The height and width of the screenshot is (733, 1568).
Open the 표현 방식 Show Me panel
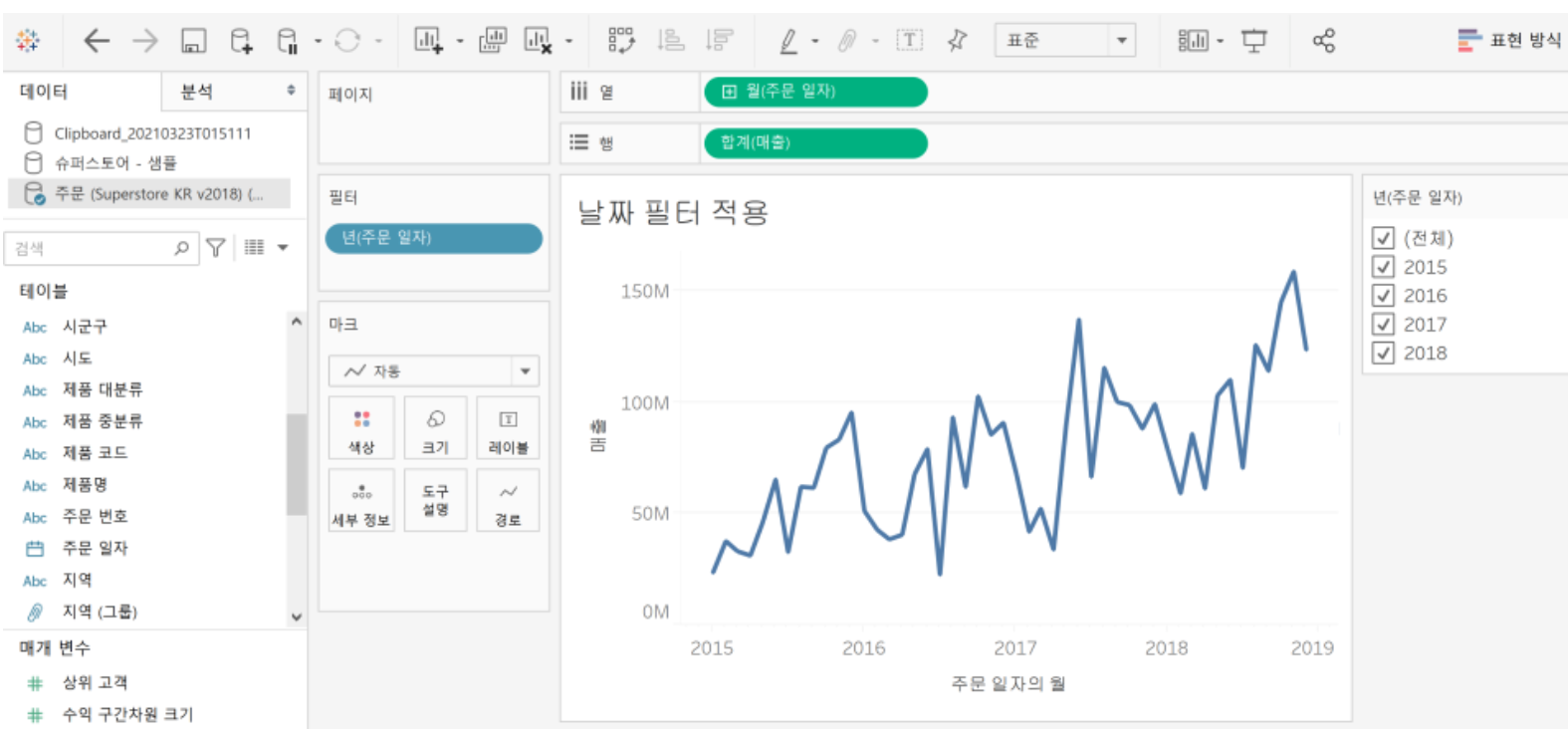point(1508,41)
